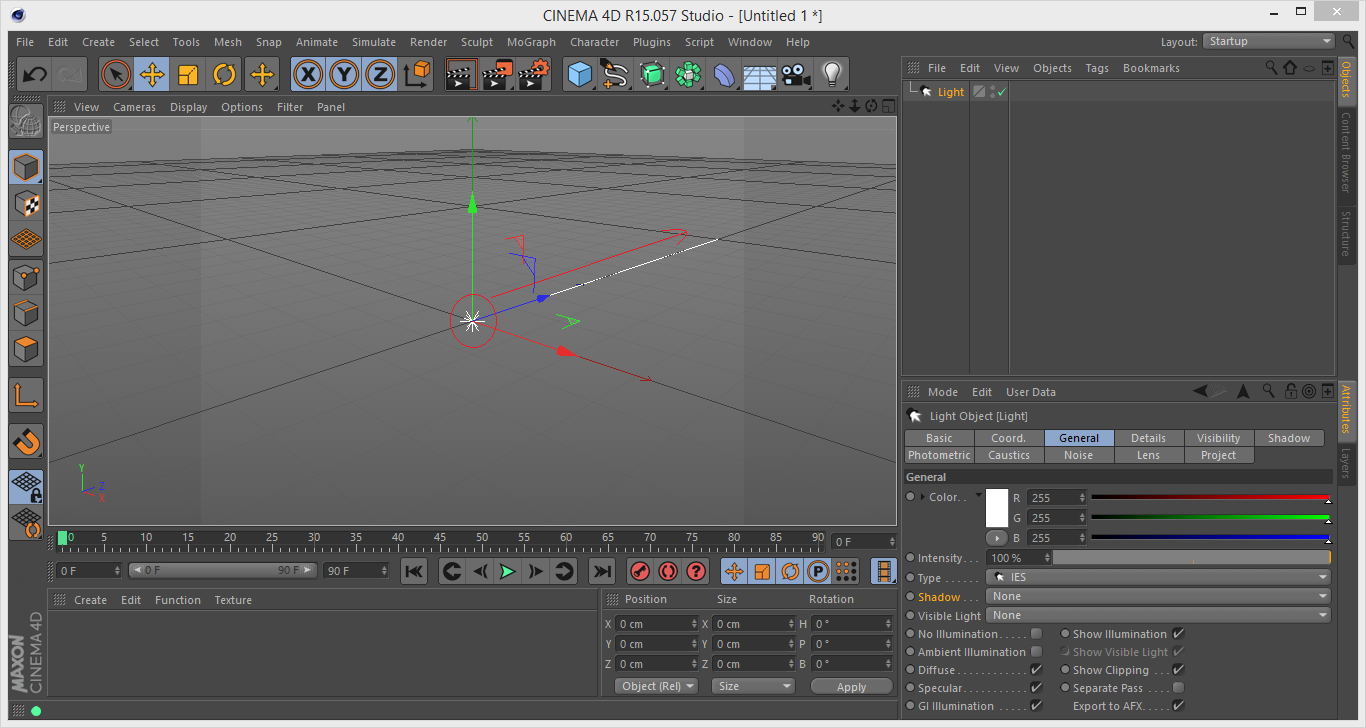
Task: Click the Apply button
Action: coord(851,687)
